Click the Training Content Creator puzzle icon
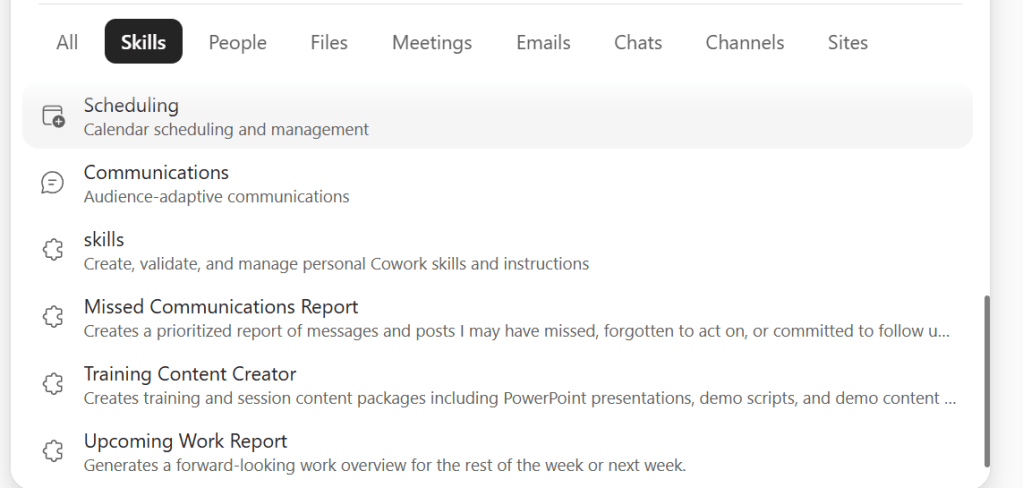 click(x=53, y=384)
